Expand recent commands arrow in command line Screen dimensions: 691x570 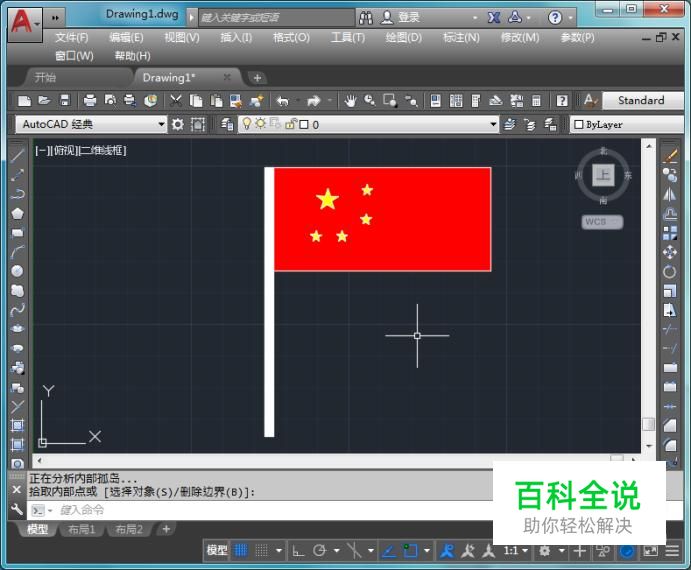[x=50, y=510]
